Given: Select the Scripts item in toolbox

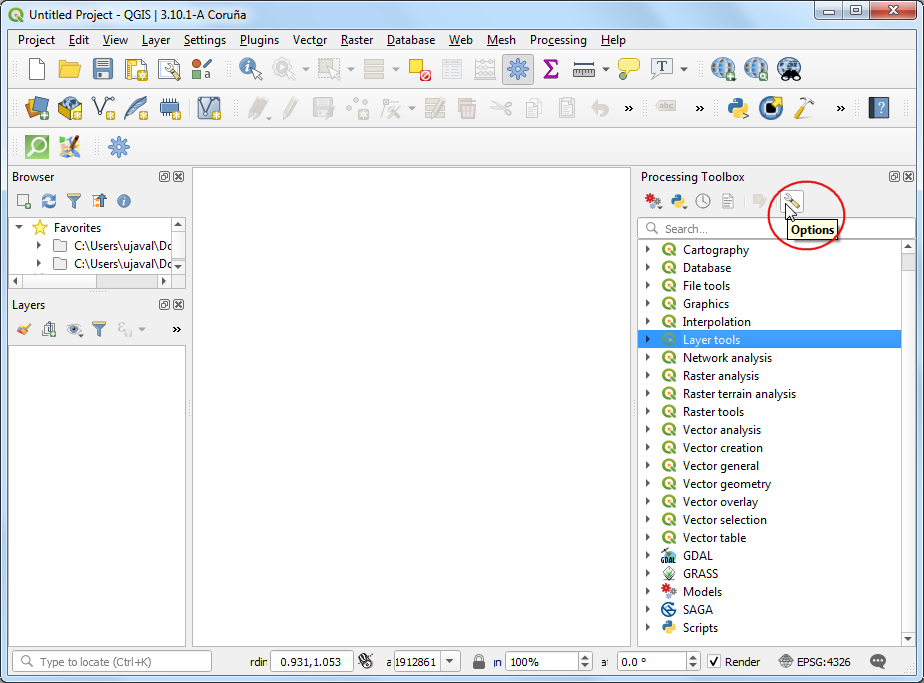Looking at the screenshot, I should pos(700,628).
